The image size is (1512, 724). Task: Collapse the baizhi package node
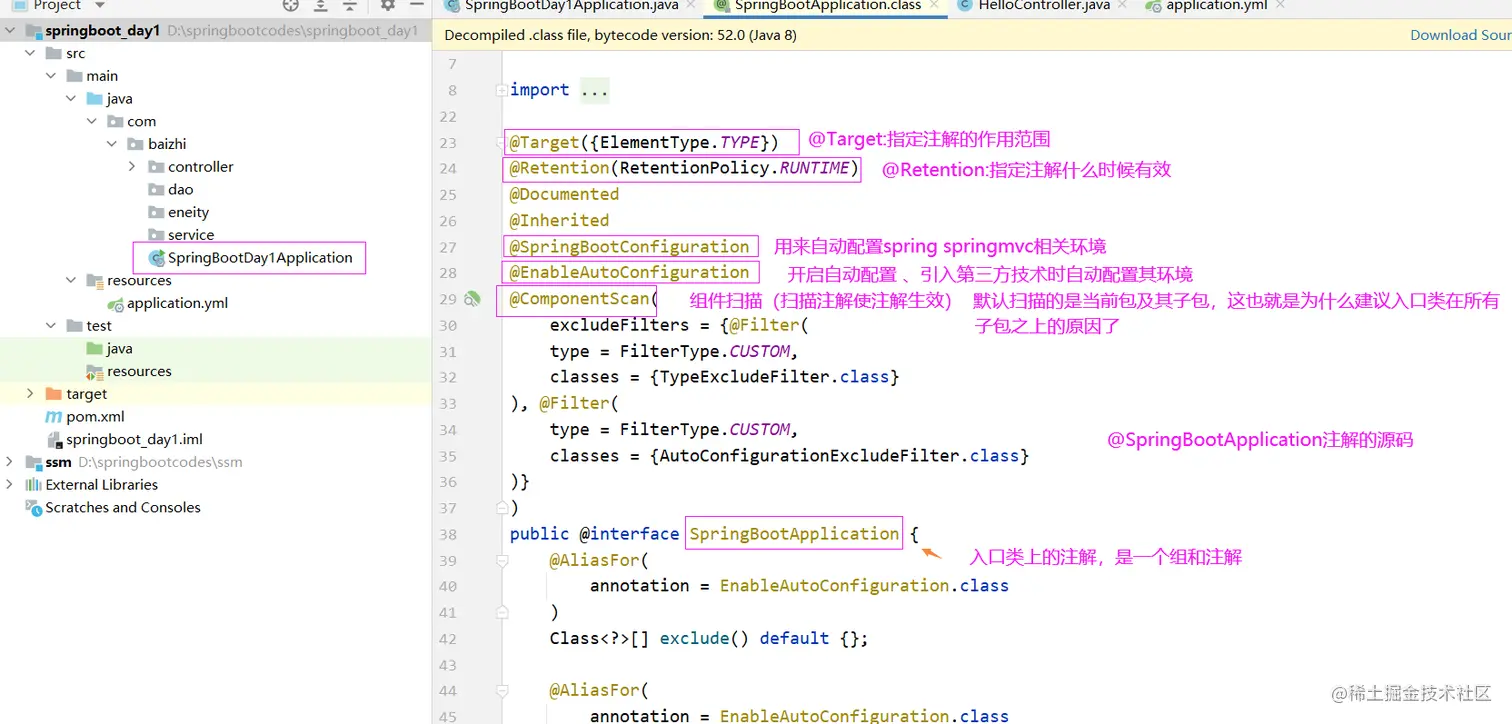[112, 144]
